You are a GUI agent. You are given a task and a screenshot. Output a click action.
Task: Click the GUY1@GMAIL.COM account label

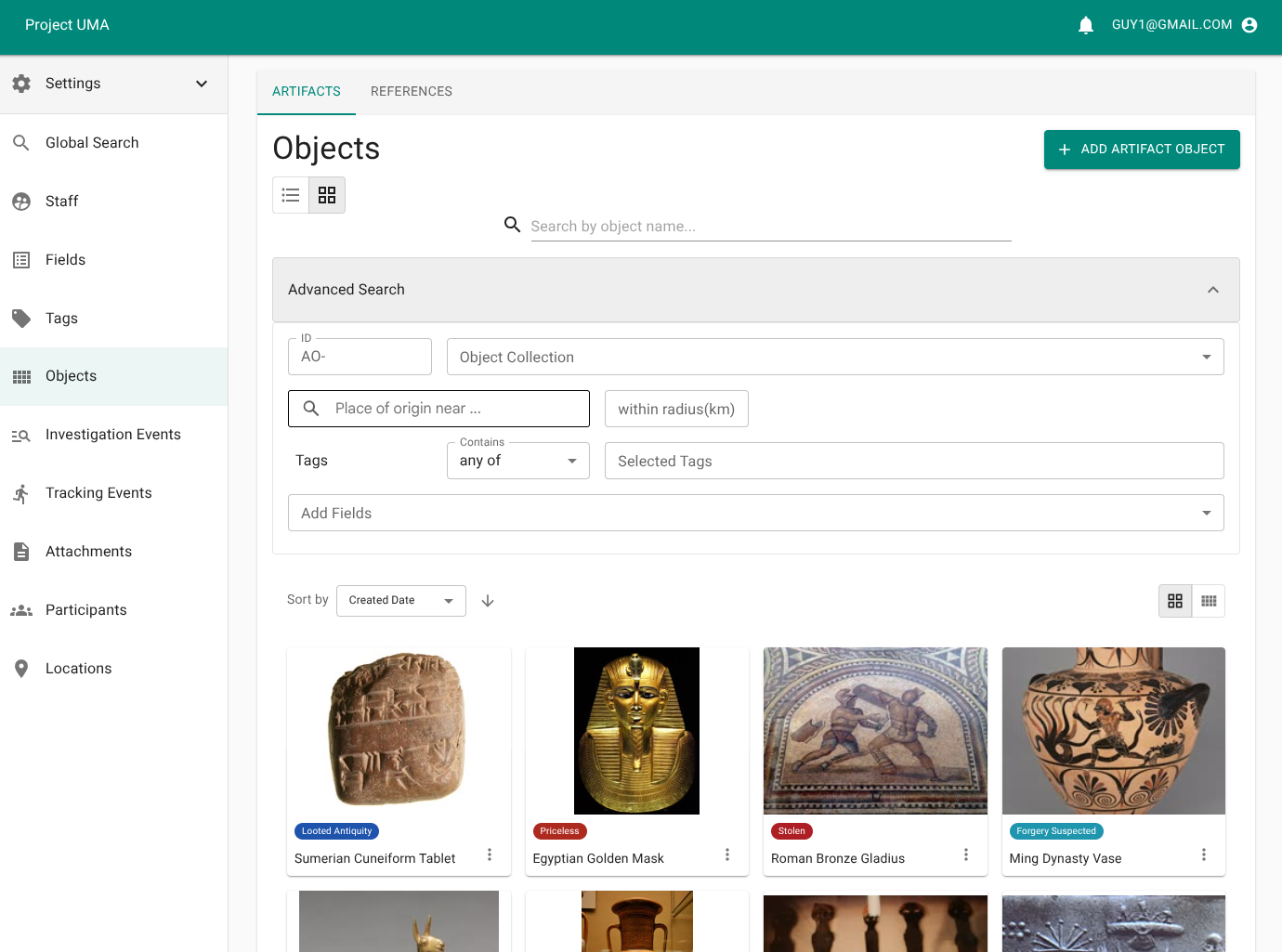click(1172, 25)
